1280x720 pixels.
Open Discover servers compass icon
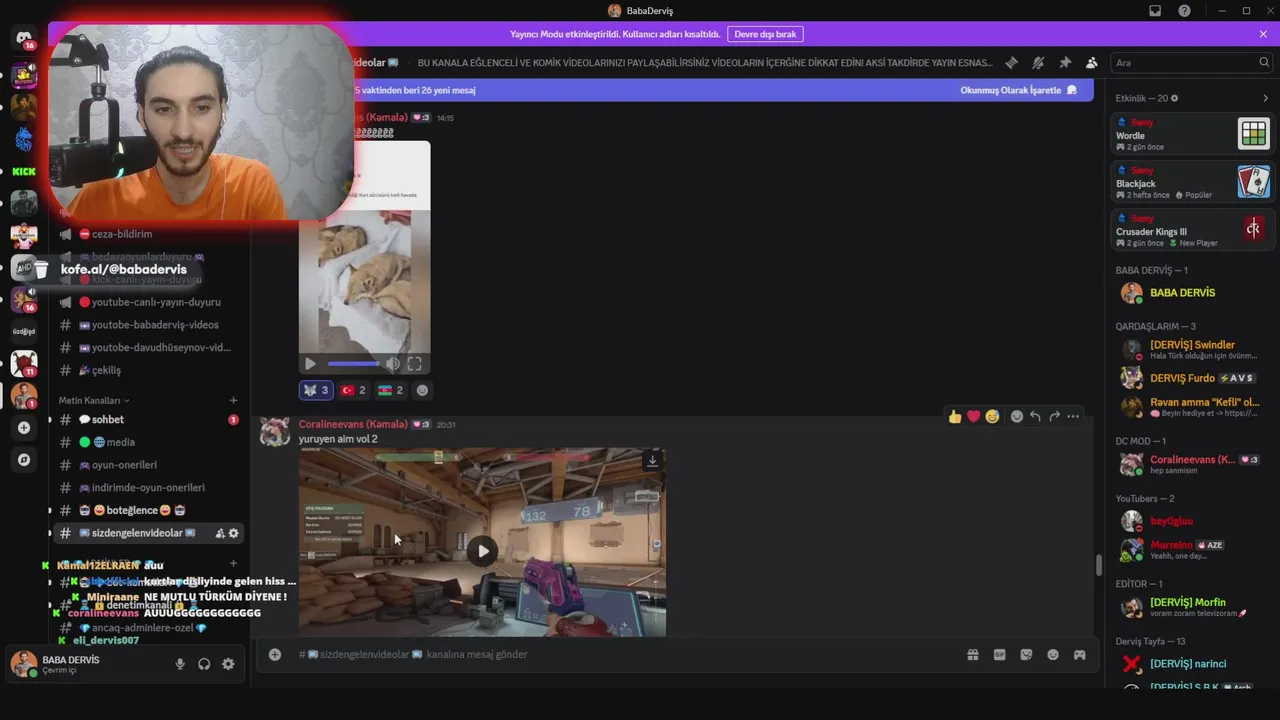click(24, 460)
